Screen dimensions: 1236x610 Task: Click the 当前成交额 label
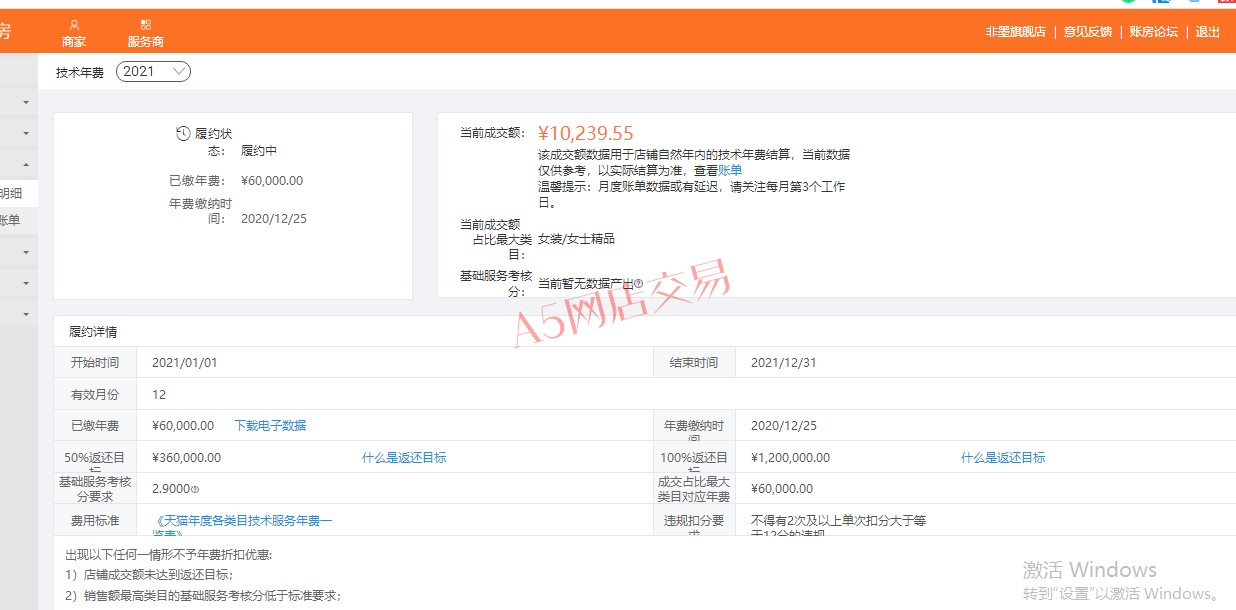492,133
